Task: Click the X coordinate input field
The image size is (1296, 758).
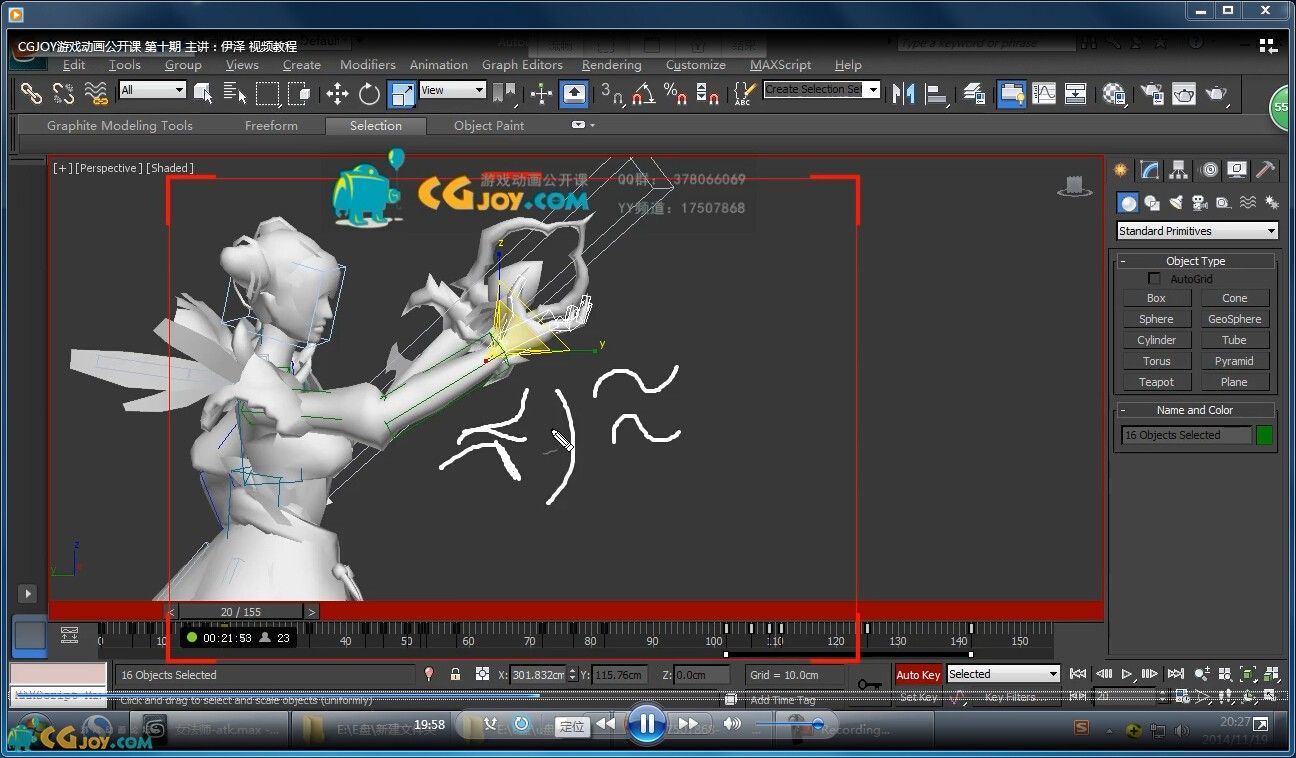Action: pos(537,675)
